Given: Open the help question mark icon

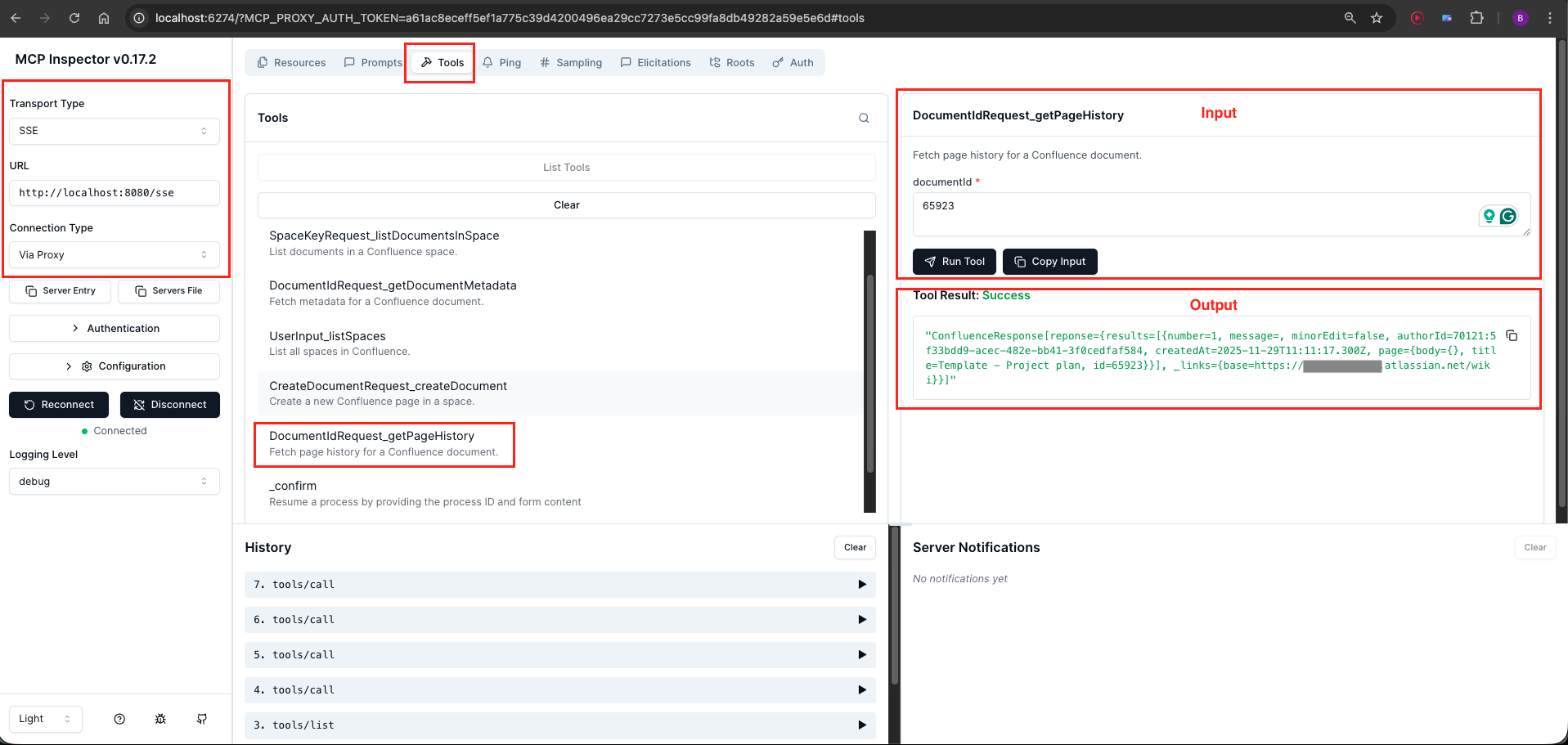Looking at the screenshot, I should tap(119, 719).
